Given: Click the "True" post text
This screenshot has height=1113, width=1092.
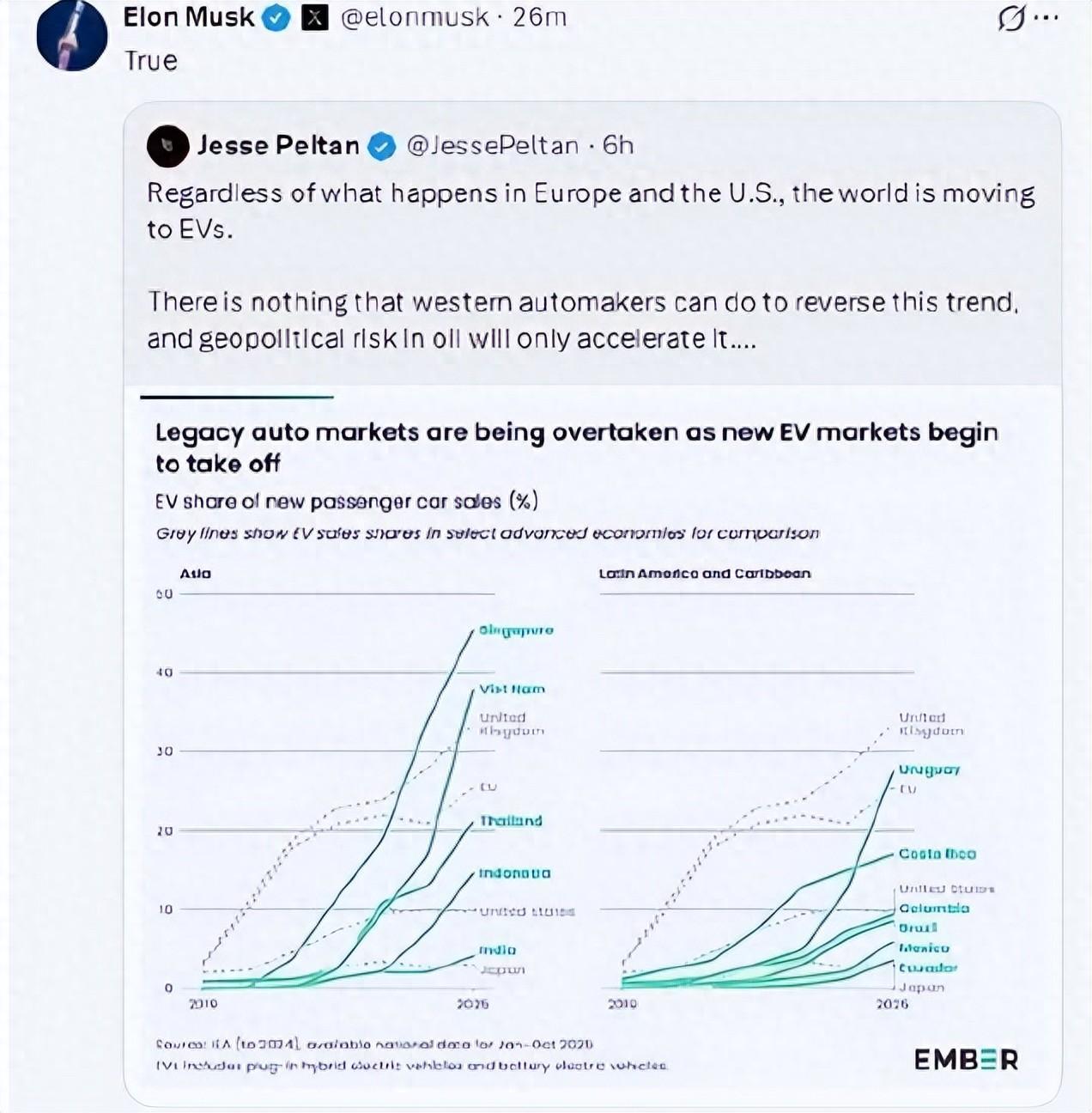Looking at the screenshot, I should [x=151, y=61].
